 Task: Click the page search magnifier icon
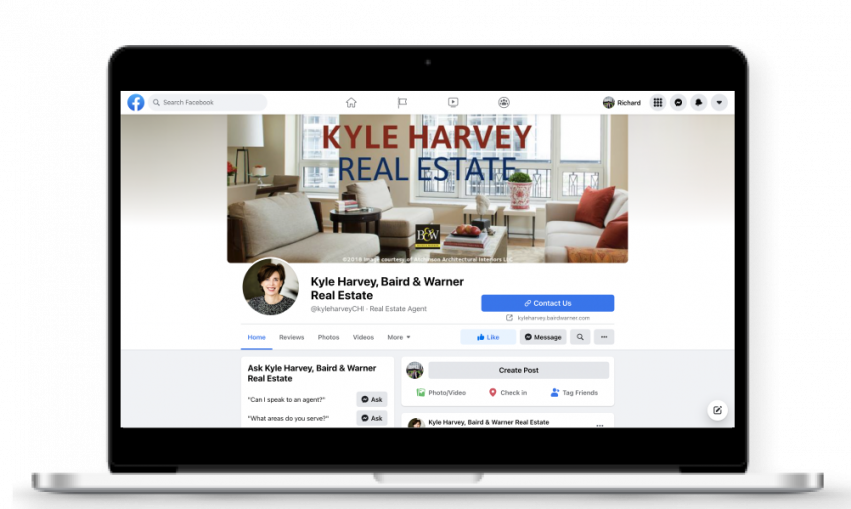click(580, 337)
